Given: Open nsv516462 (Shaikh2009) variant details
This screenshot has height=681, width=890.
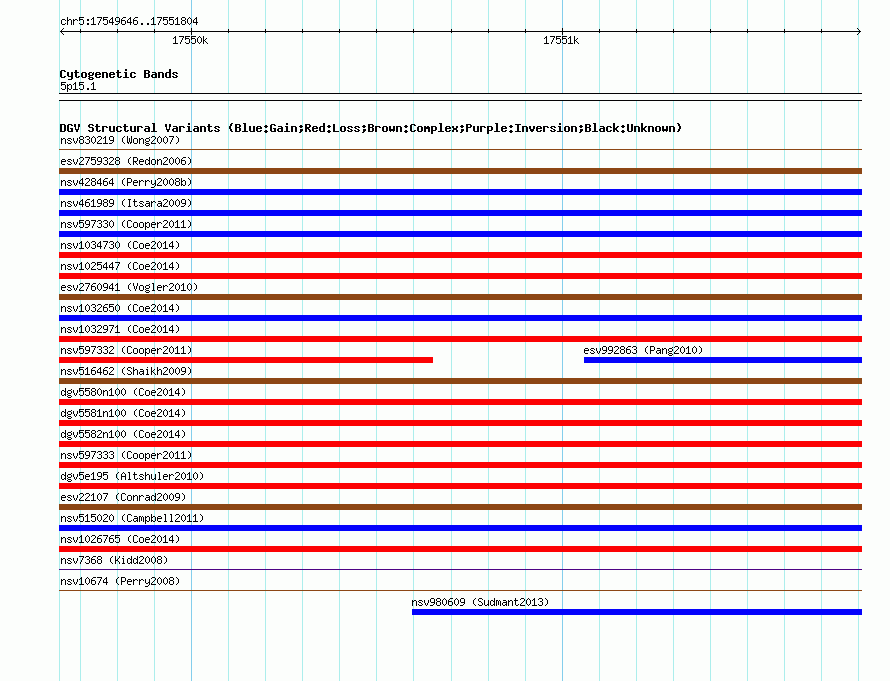Looking at the screenshot, I should [126, 371].
